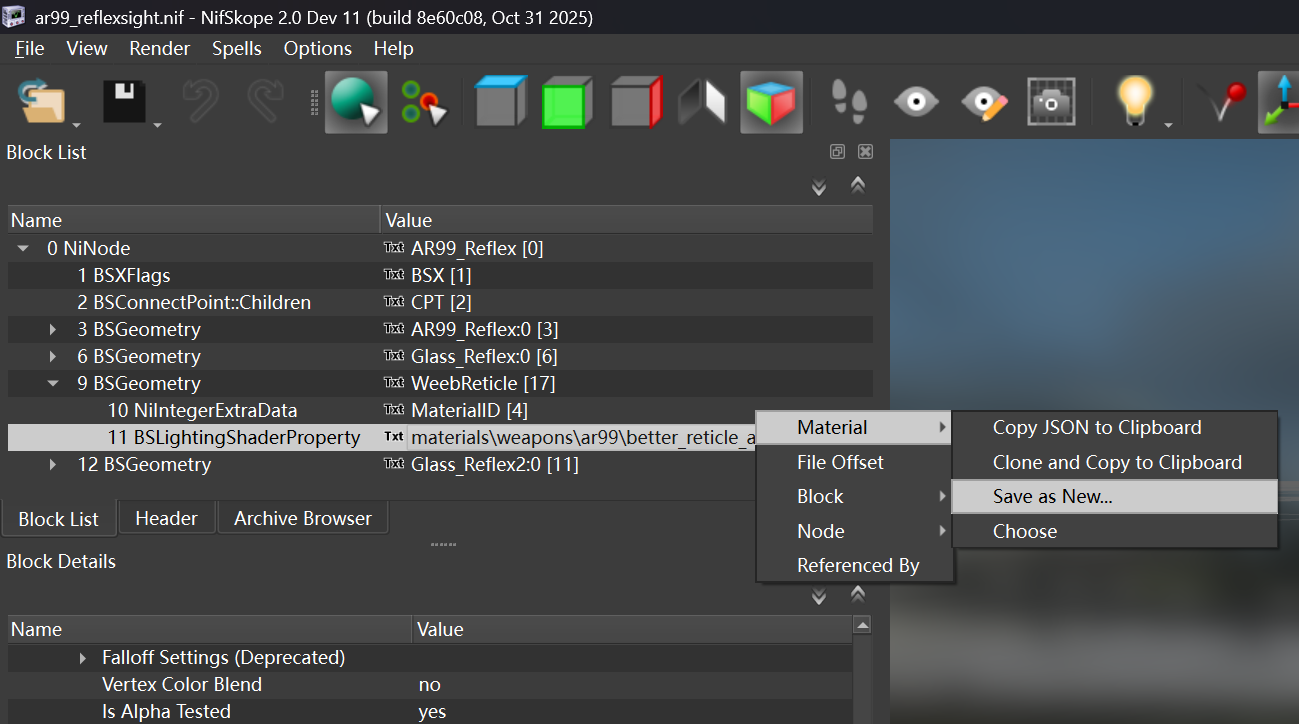Float the Block List panel
1299x724 pixels.
click(837, 152)
